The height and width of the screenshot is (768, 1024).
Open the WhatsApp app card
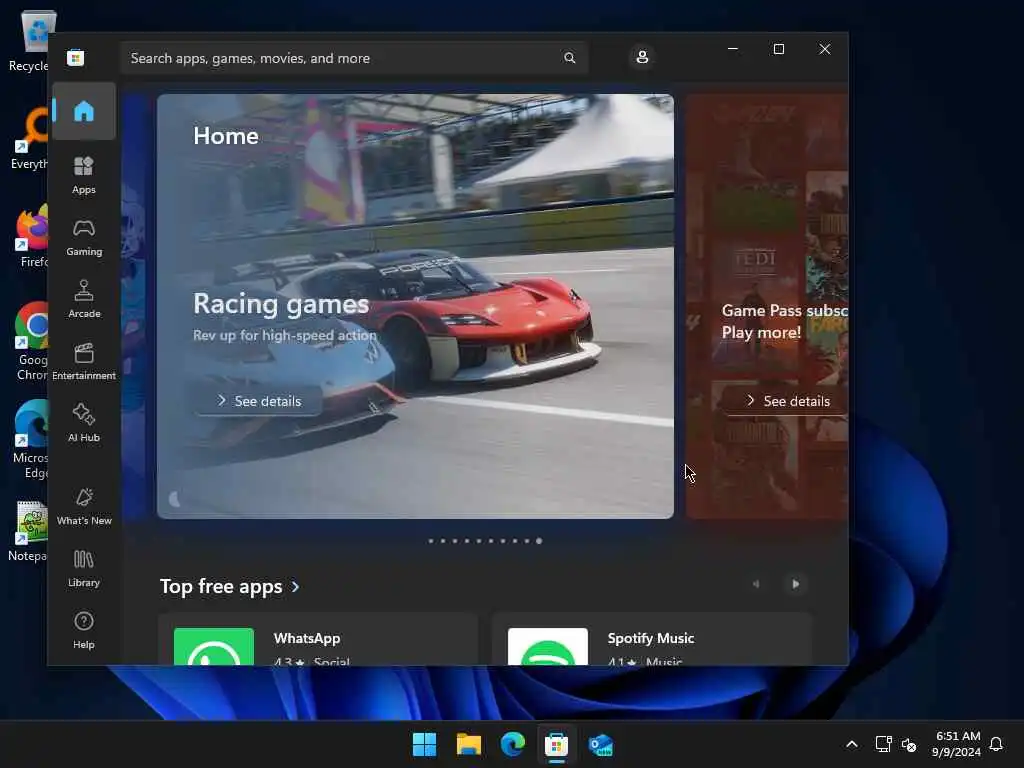click(318, 639)
